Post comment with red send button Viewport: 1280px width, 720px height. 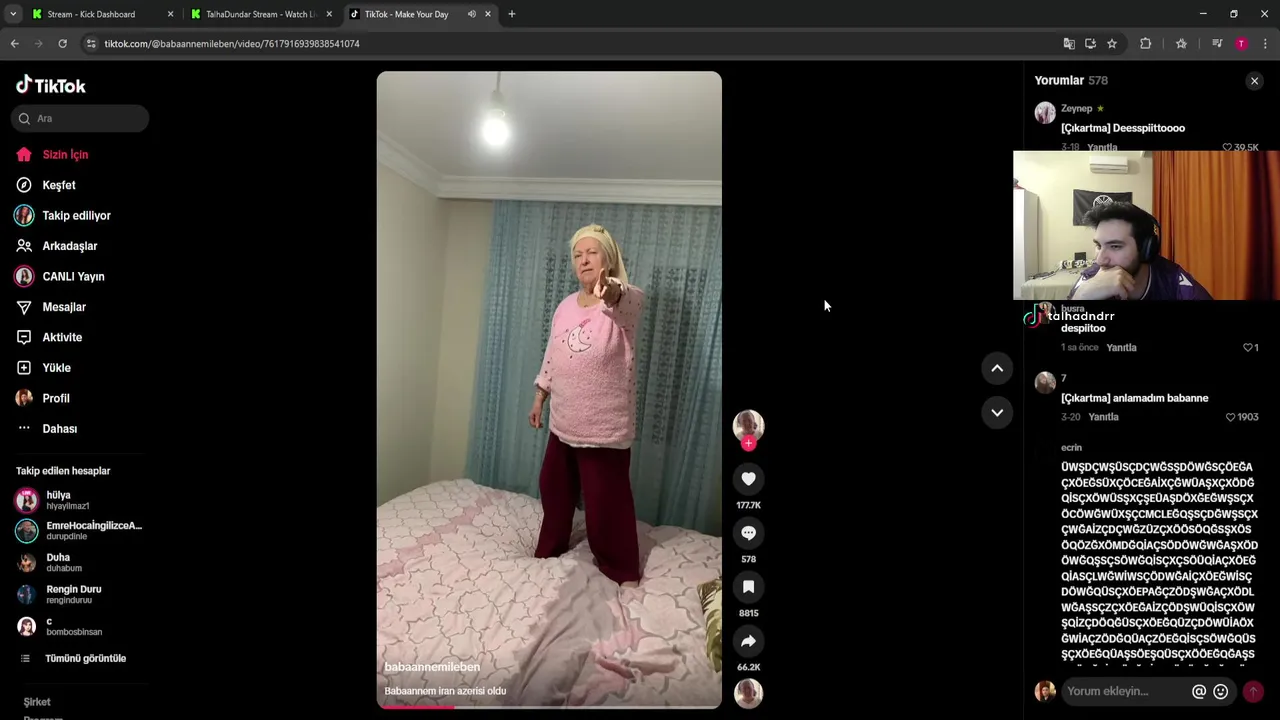[x=1253, y=691]
